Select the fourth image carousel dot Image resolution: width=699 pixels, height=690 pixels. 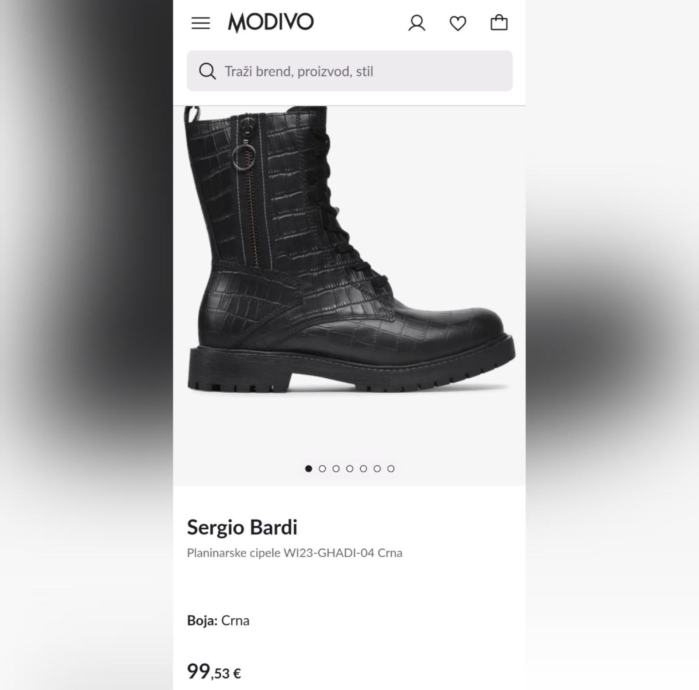coord(350,468)
